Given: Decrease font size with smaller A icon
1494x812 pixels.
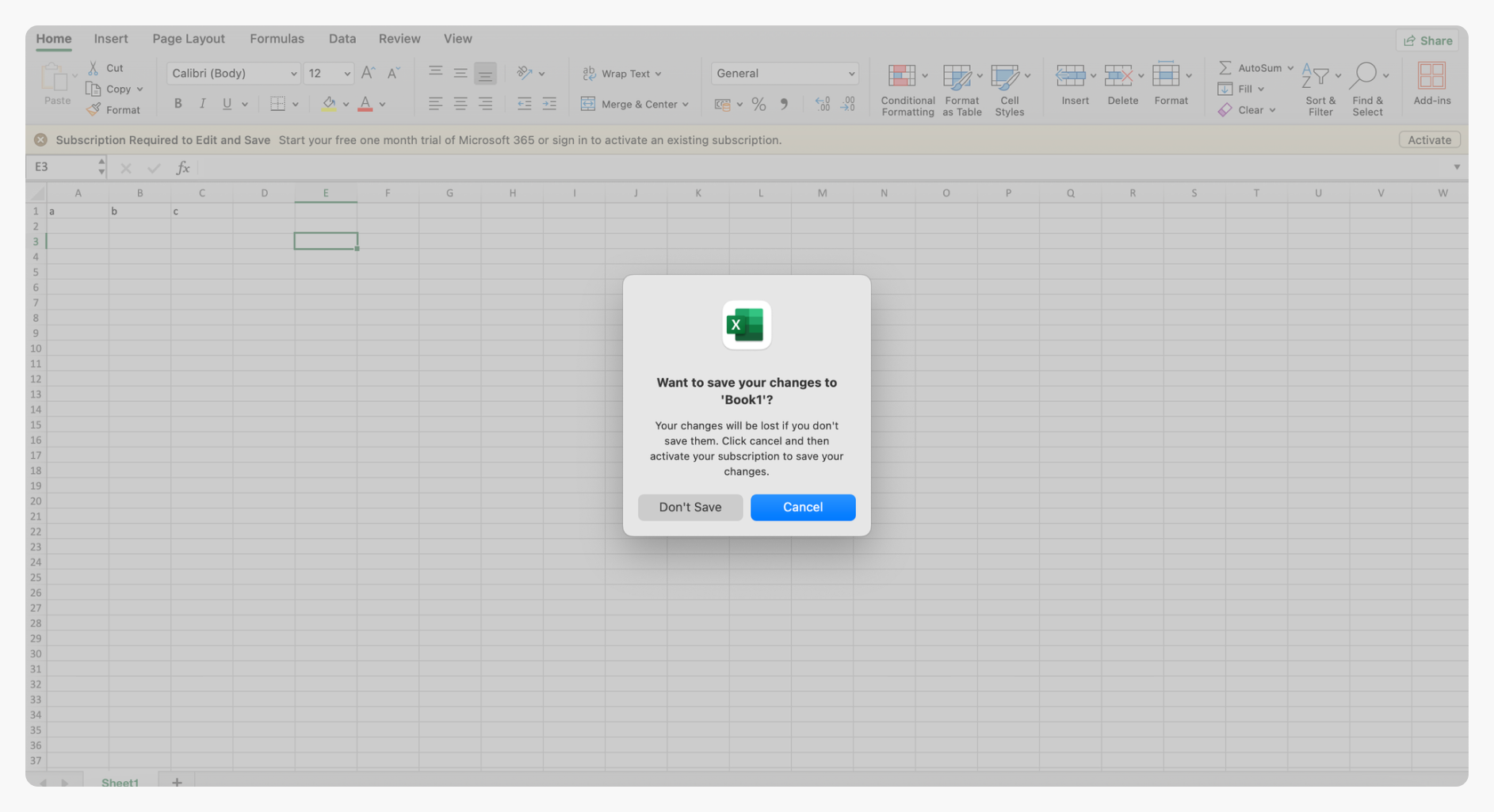Looking at the screenshot, I should [x=393, y=73].
